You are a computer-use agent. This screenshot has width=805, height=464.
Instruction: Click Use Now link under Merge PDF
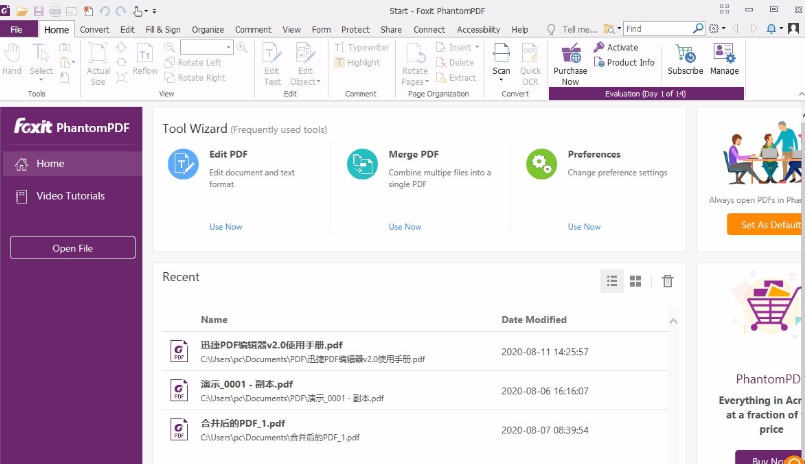(x=405, y=227)
